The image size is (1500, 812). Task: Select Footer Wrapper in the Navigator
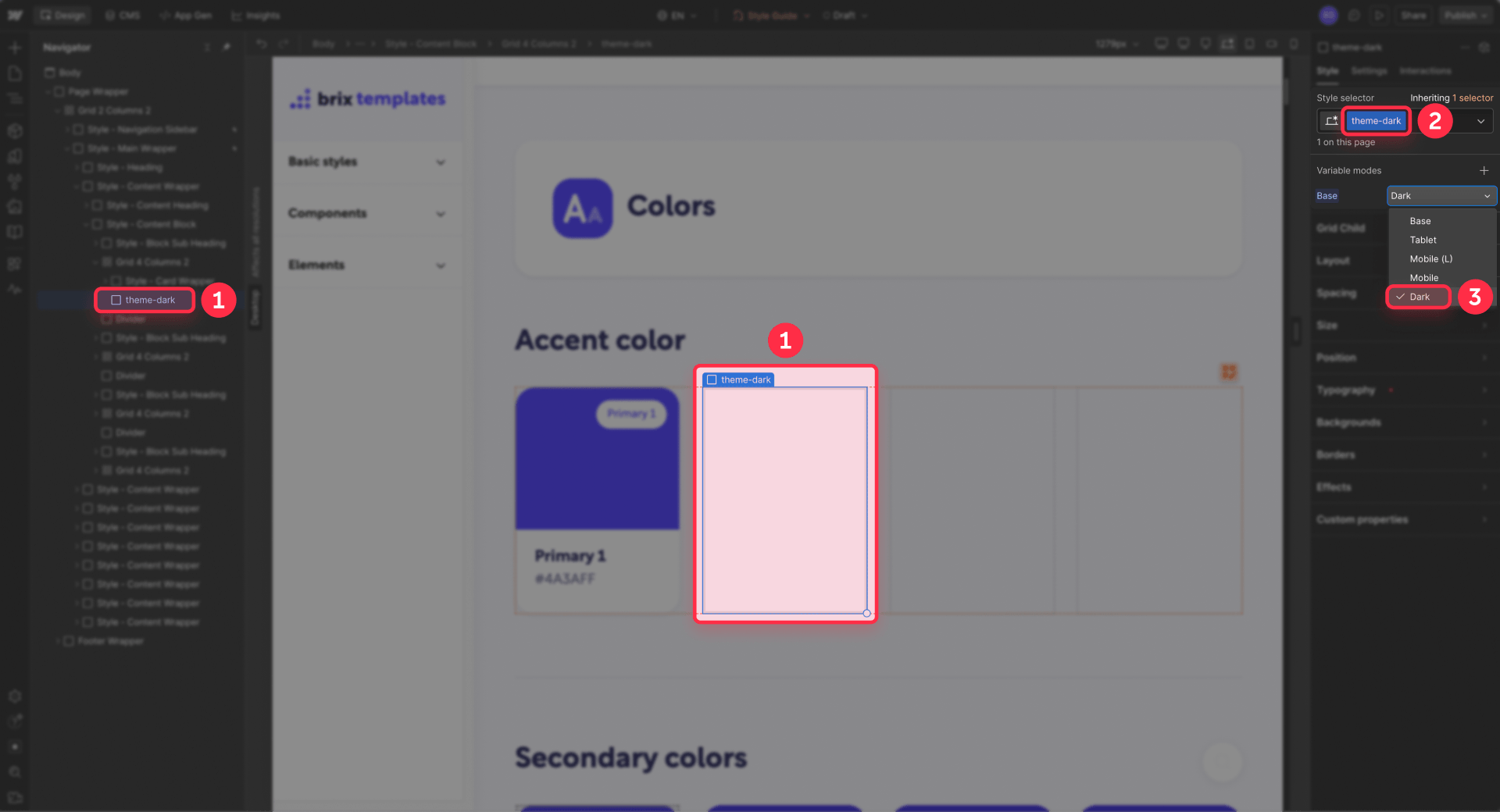tap(110, 641)
